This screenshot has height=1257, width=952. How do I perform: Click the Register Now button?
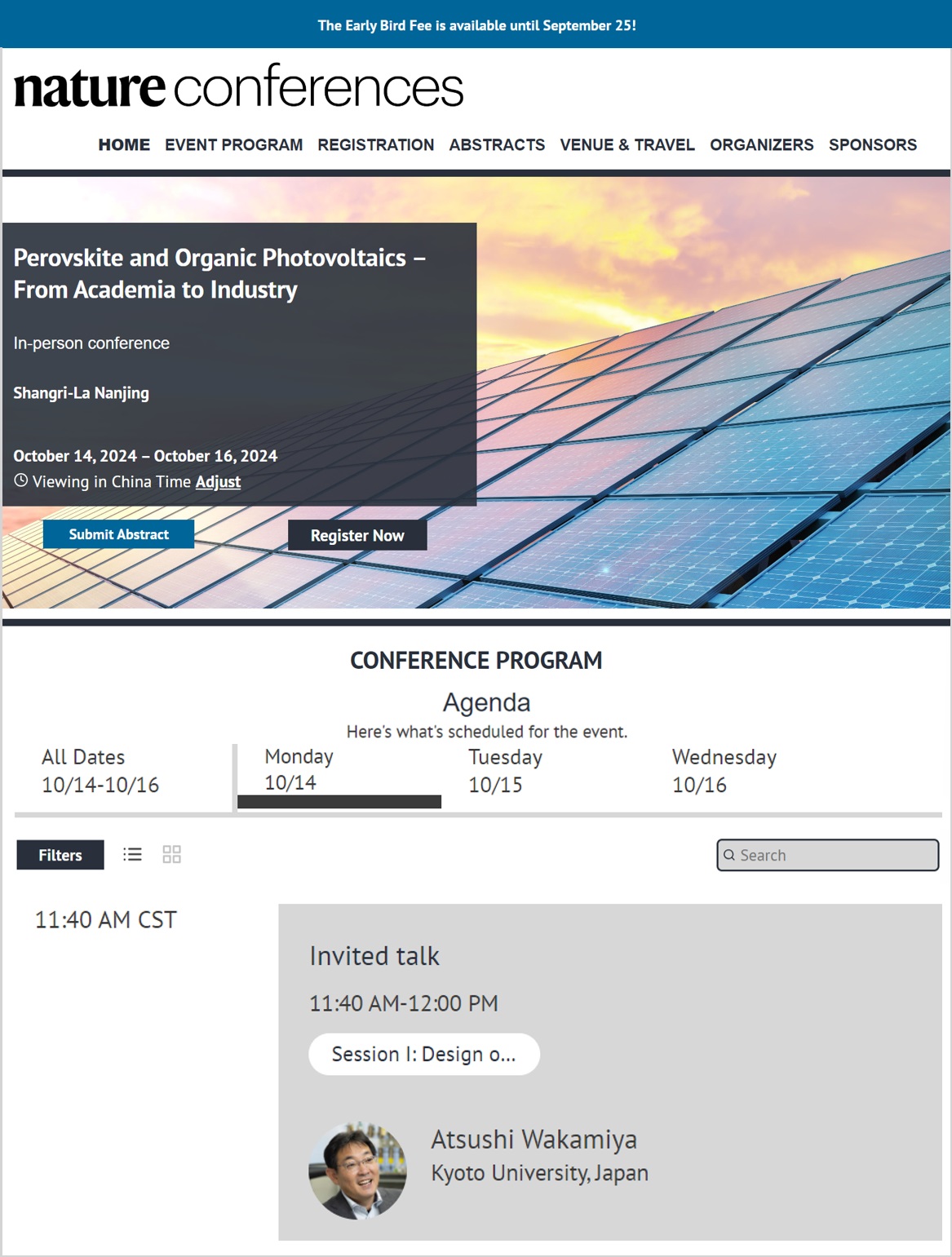357,535
